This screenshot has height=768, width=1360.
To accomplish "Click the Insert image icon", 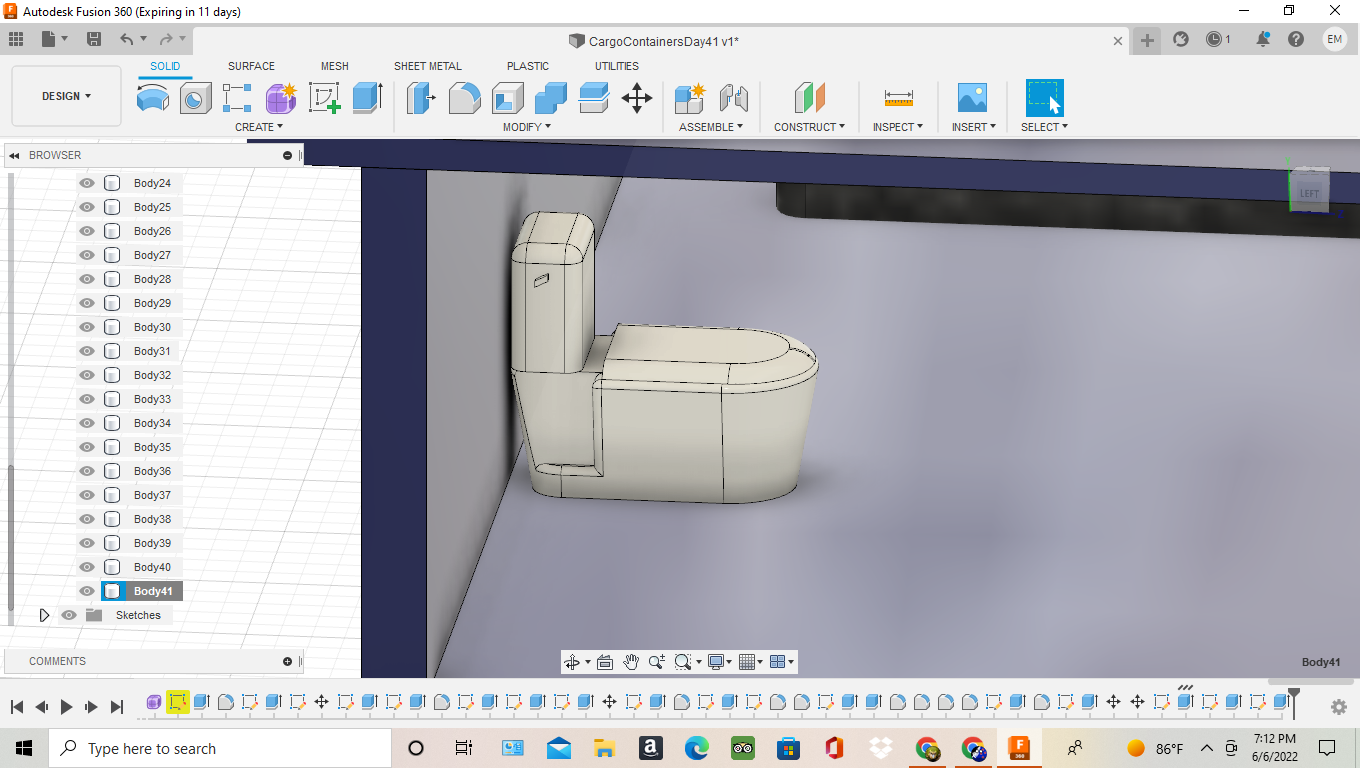I will pos(972,98).
